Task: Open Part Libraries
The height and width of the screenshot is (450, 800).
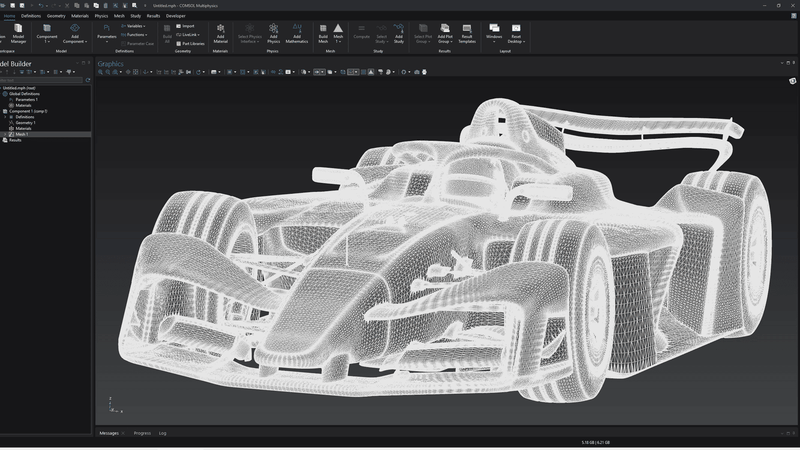Action: click(190, 44)
